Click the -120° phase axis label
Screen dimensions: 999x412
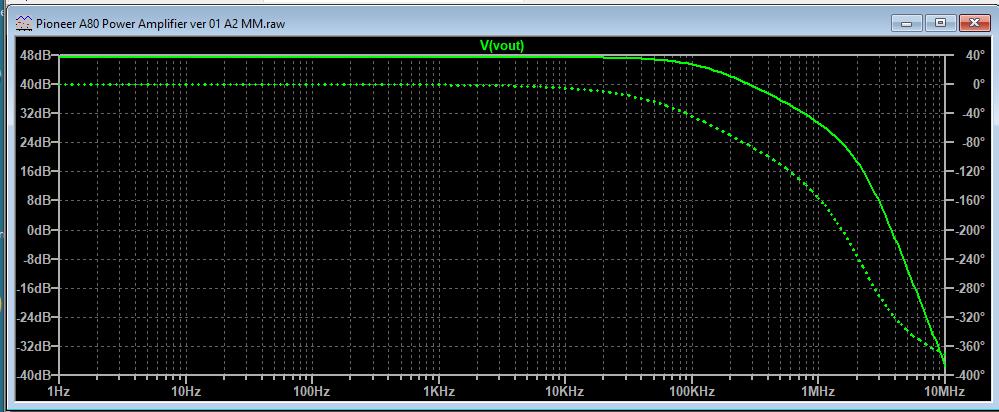coord(970,171)
